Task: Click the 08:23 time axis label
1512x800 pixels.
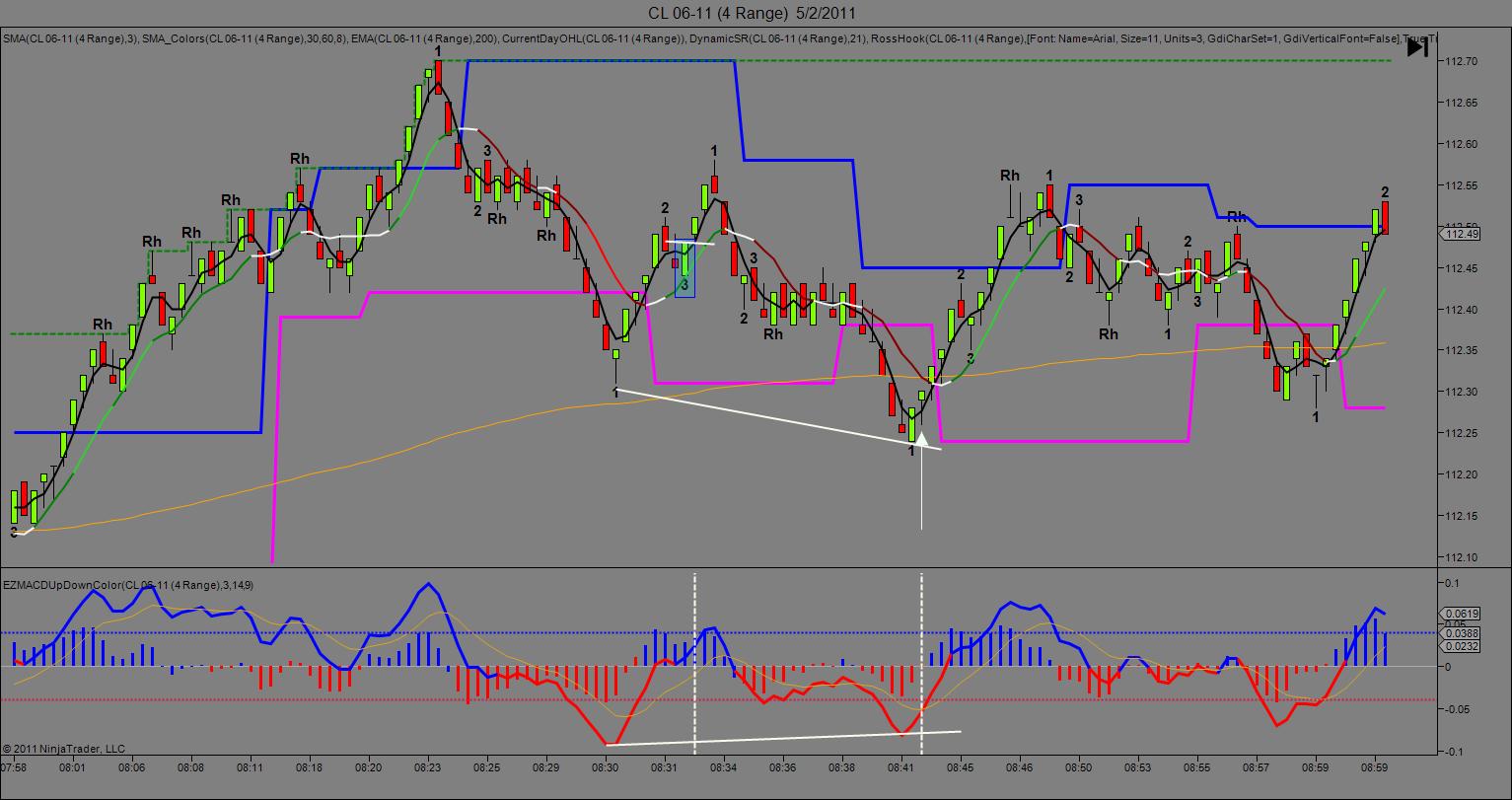Action: pos(428,766)
